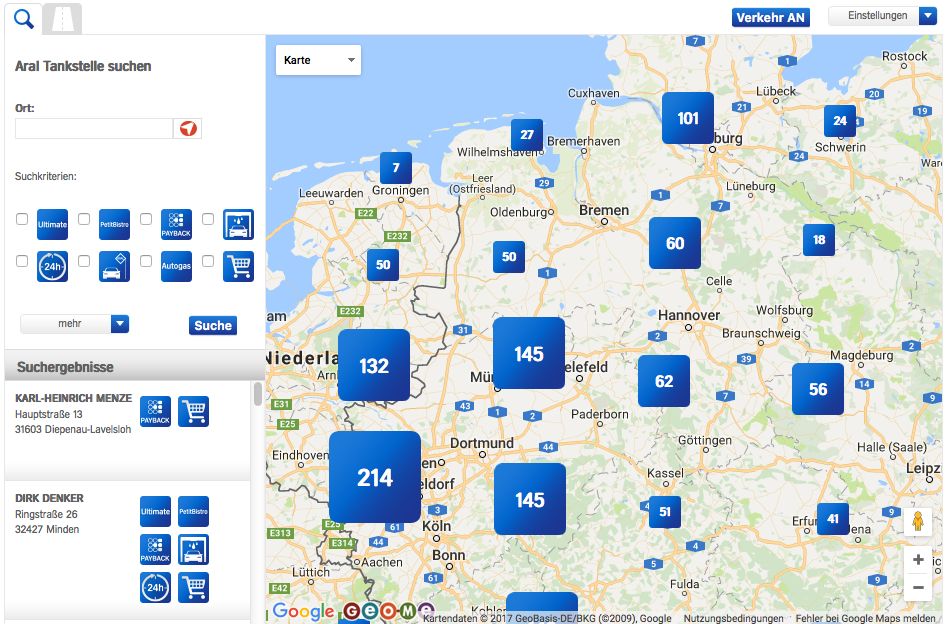
Task: Tick the PAYBACK checkbox
Action: click(x=146, y=219)
